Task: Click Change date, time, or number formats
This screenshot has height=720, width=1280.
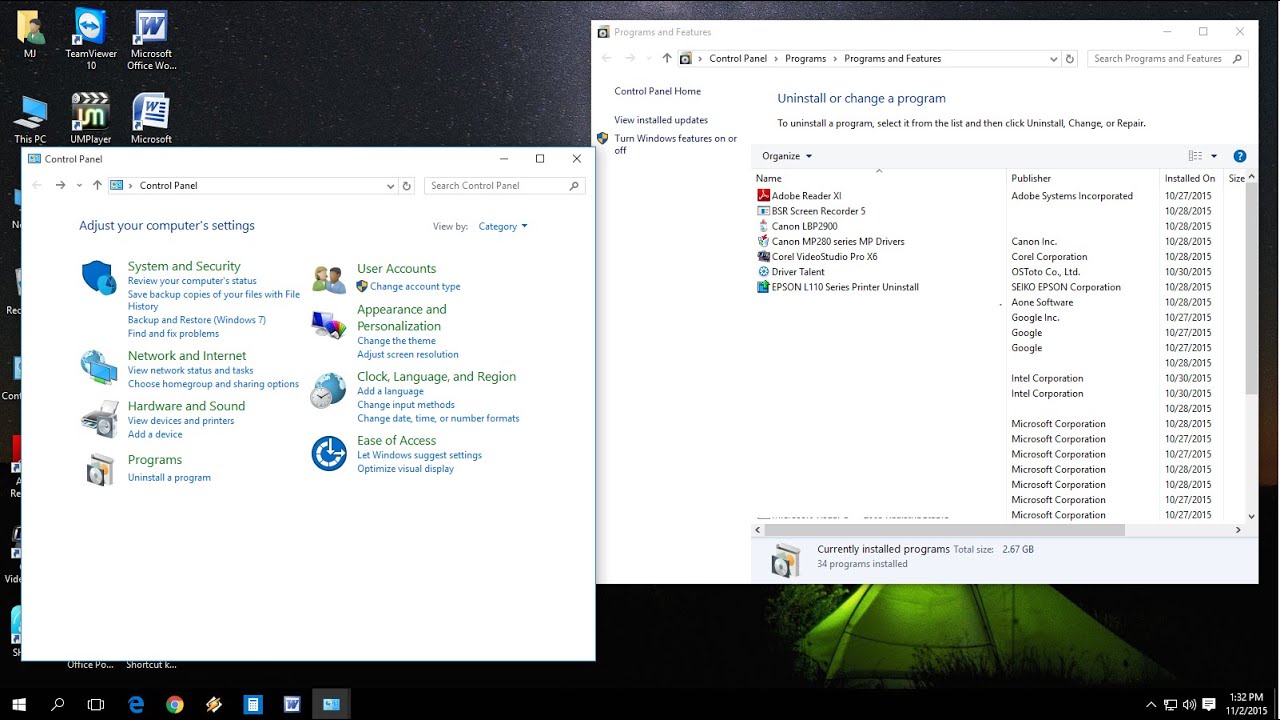Action: (438, 419)
